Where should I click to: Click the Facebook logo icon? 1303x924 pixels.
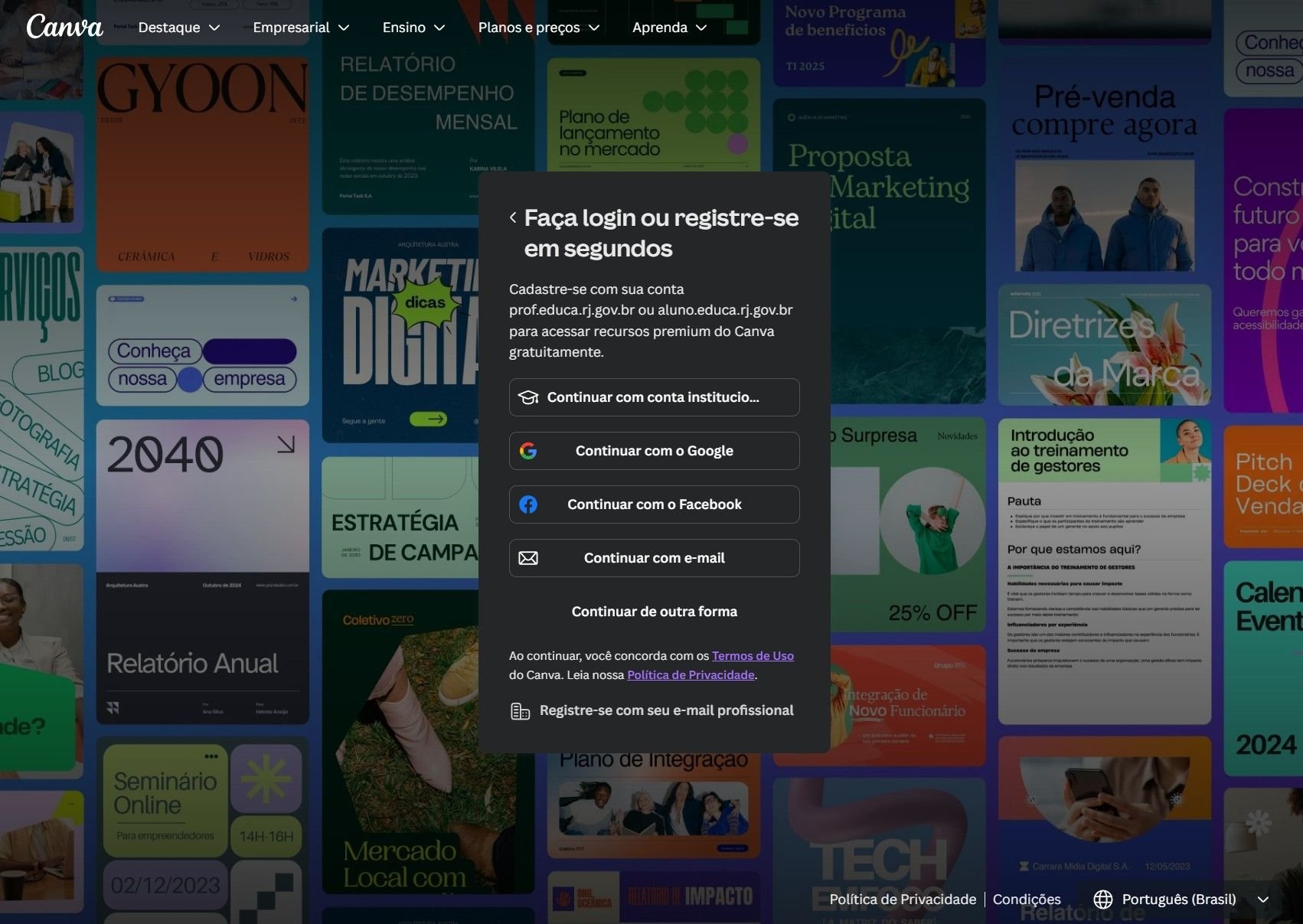pyautogui.click(x=528, y=504)
